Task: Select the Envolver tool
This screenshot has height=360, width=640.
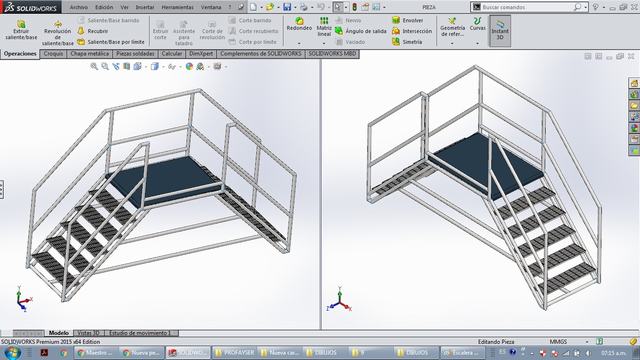Action: tap(407, 20)
